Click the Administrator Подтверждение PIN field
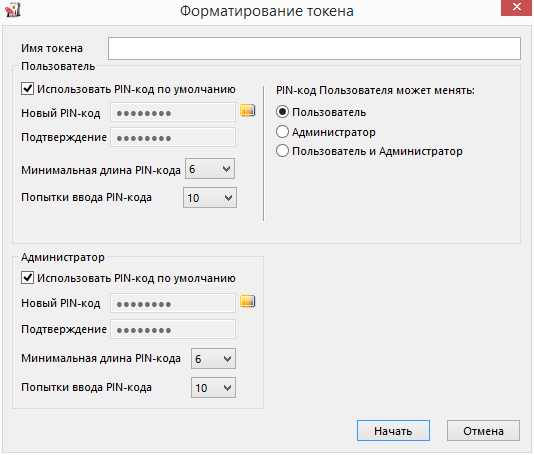534x455 pixels. coord(173,329)
